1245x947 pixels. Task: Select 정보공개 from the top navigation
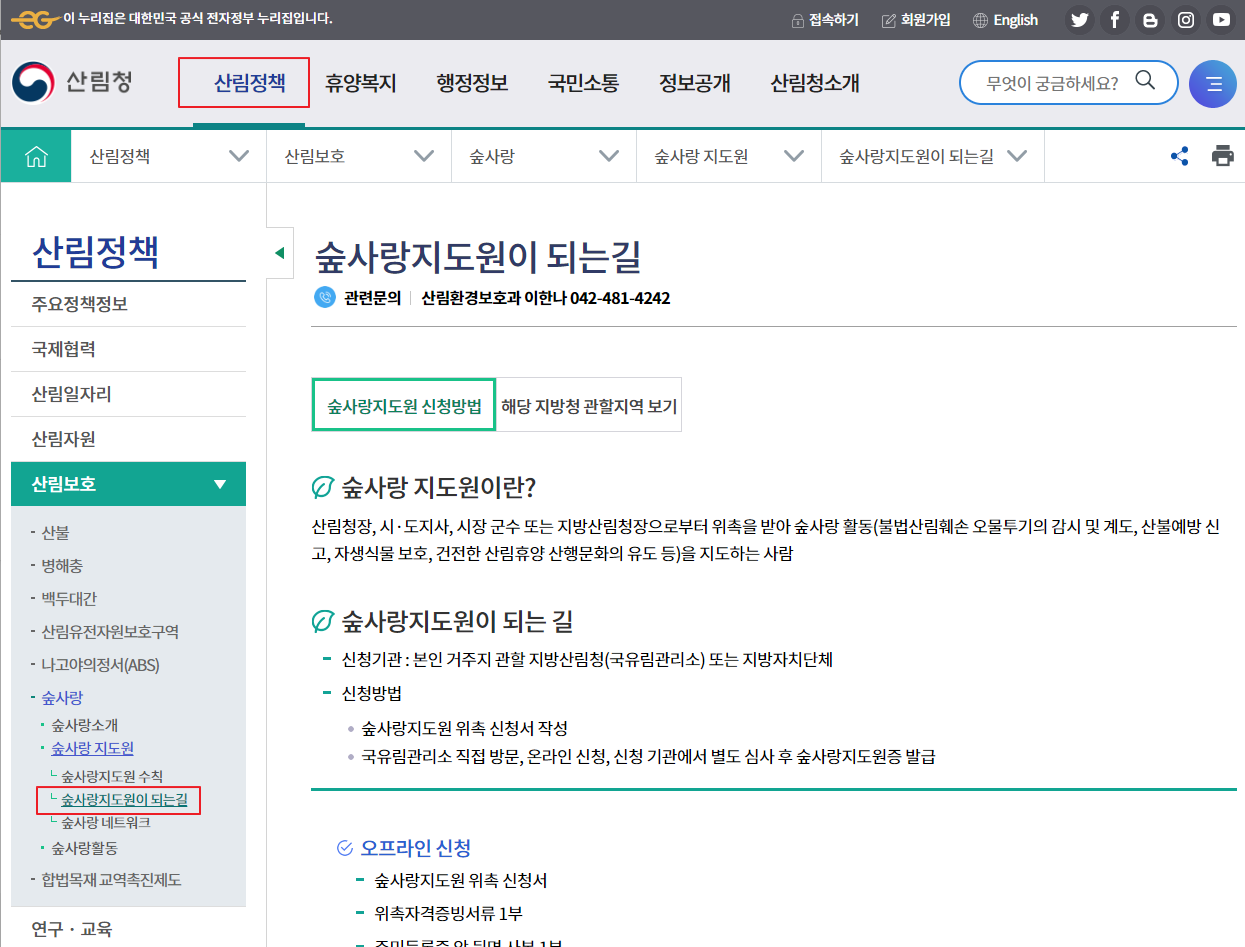pos(694,83)
